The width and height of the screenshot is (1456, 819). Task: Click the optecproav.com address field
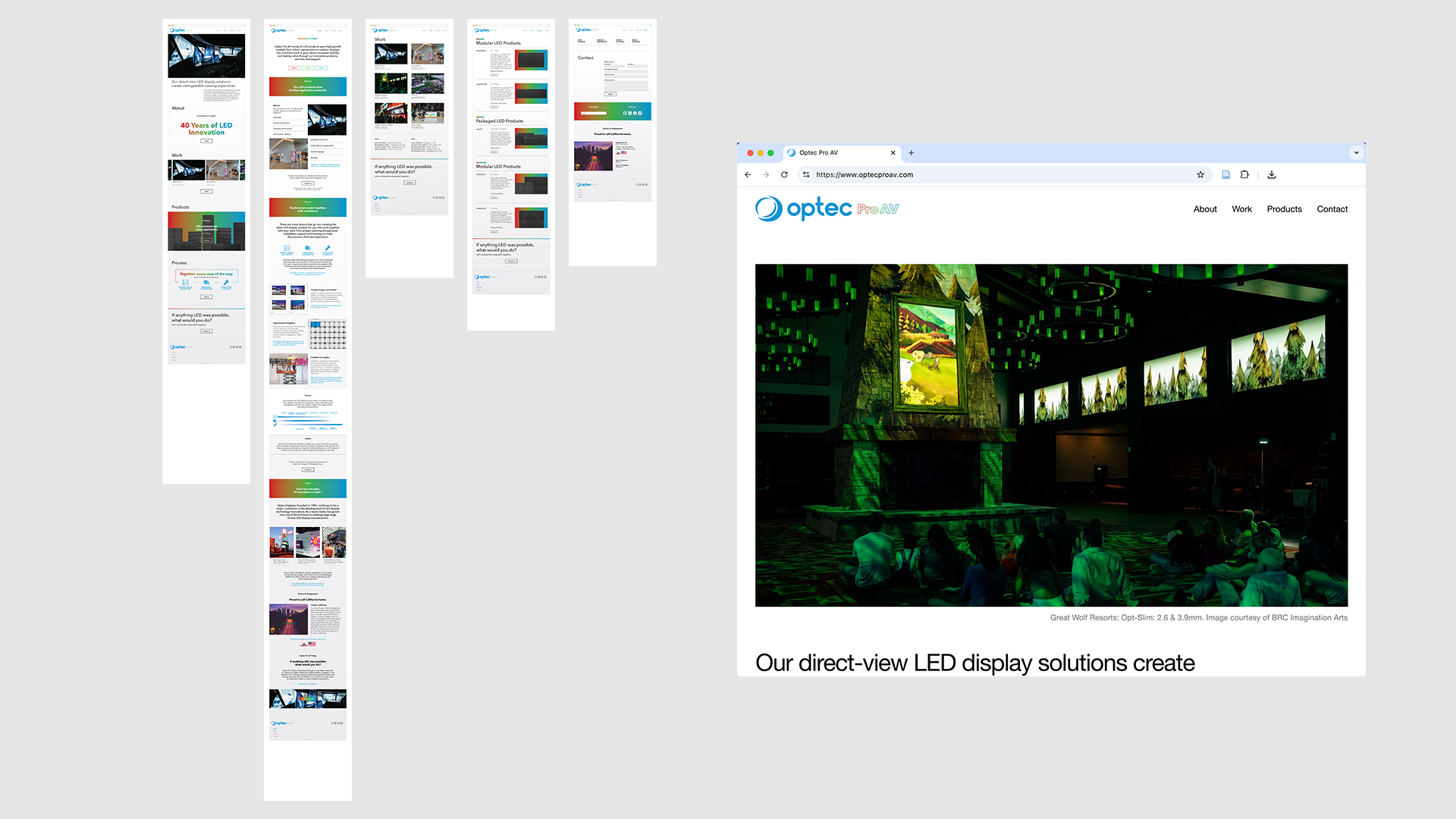(x=1003, y=174)
